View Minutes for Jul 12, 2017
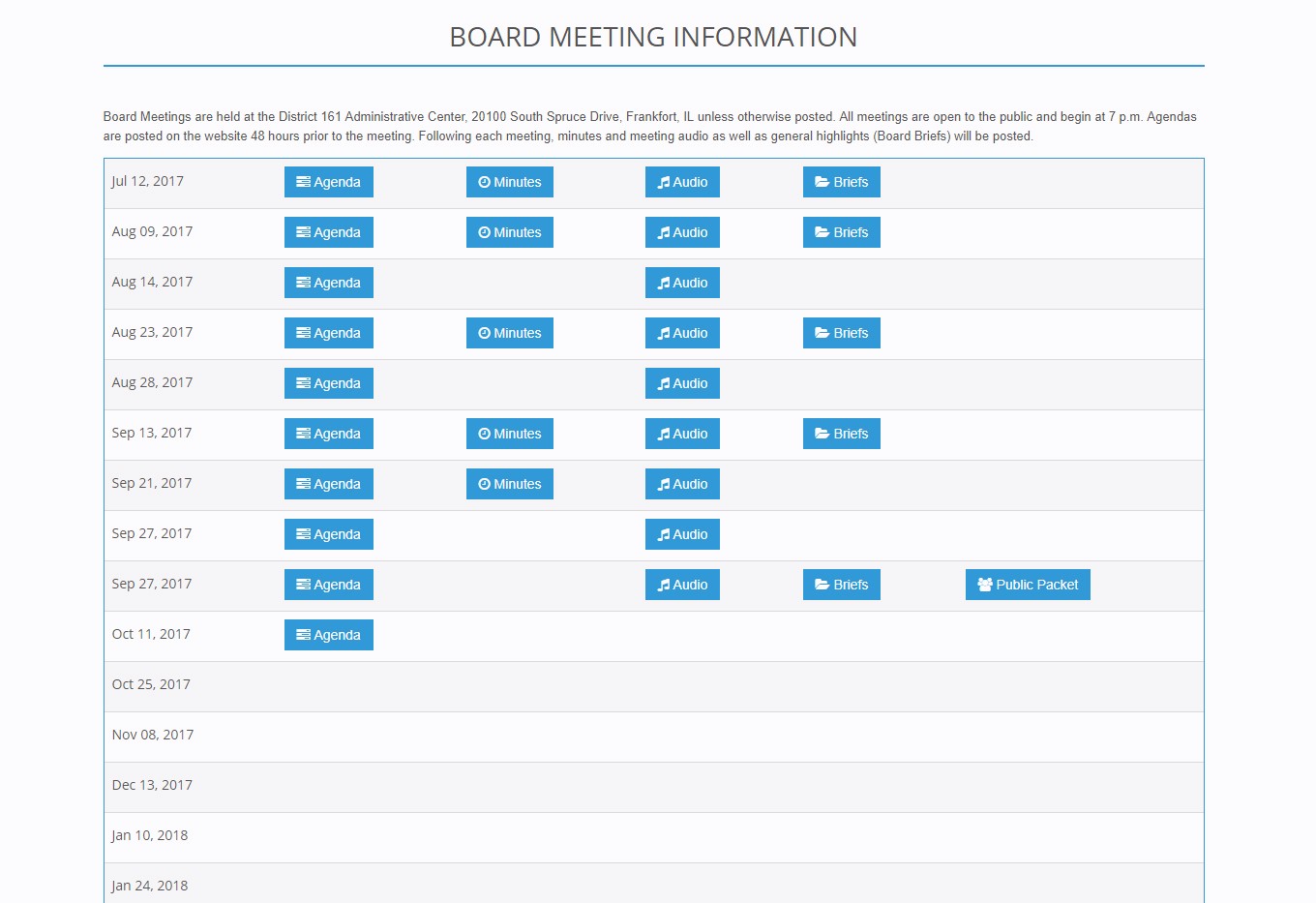The image size is (1316, 903). 509,182
